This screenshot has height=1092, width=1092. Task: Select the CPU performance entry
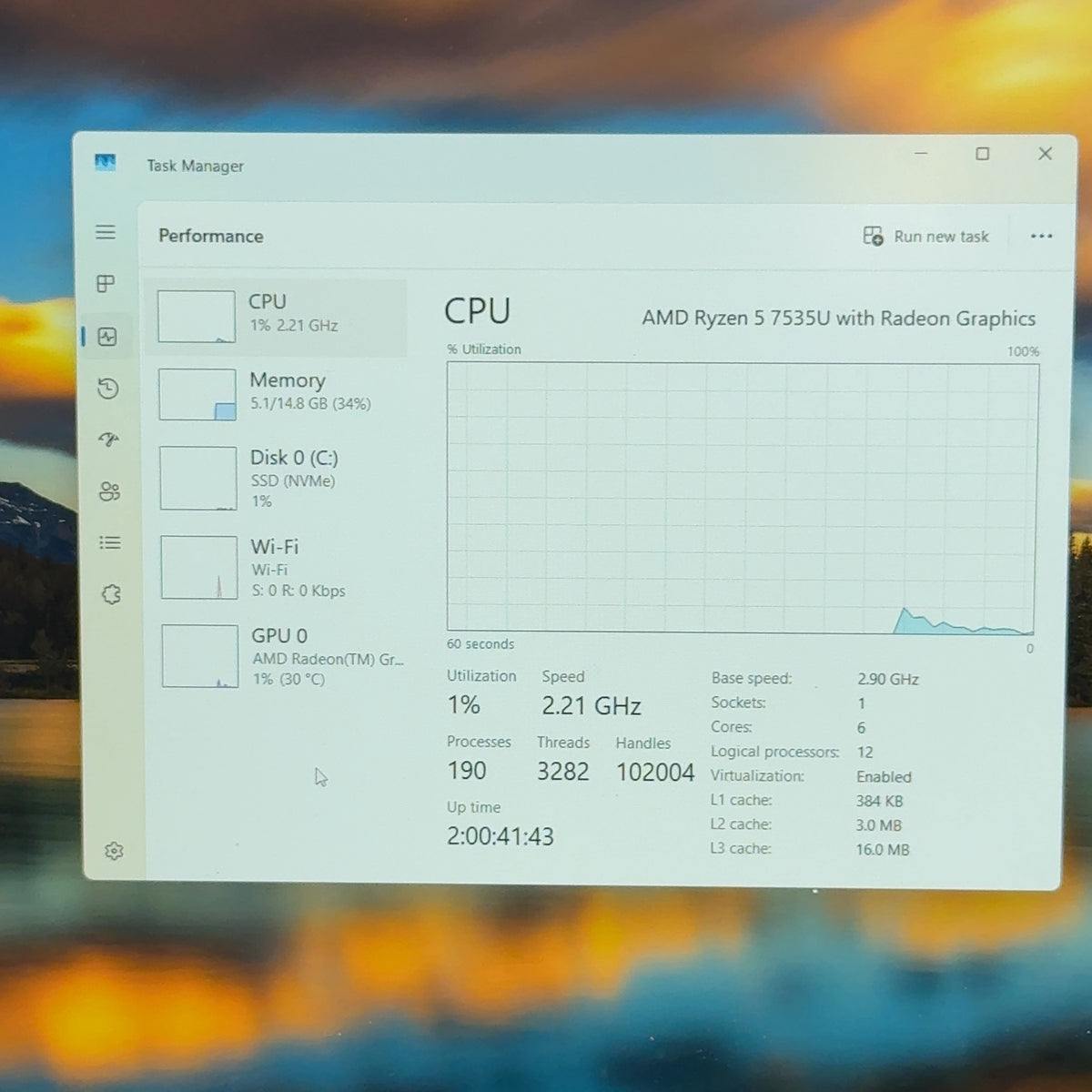(276, 317)
